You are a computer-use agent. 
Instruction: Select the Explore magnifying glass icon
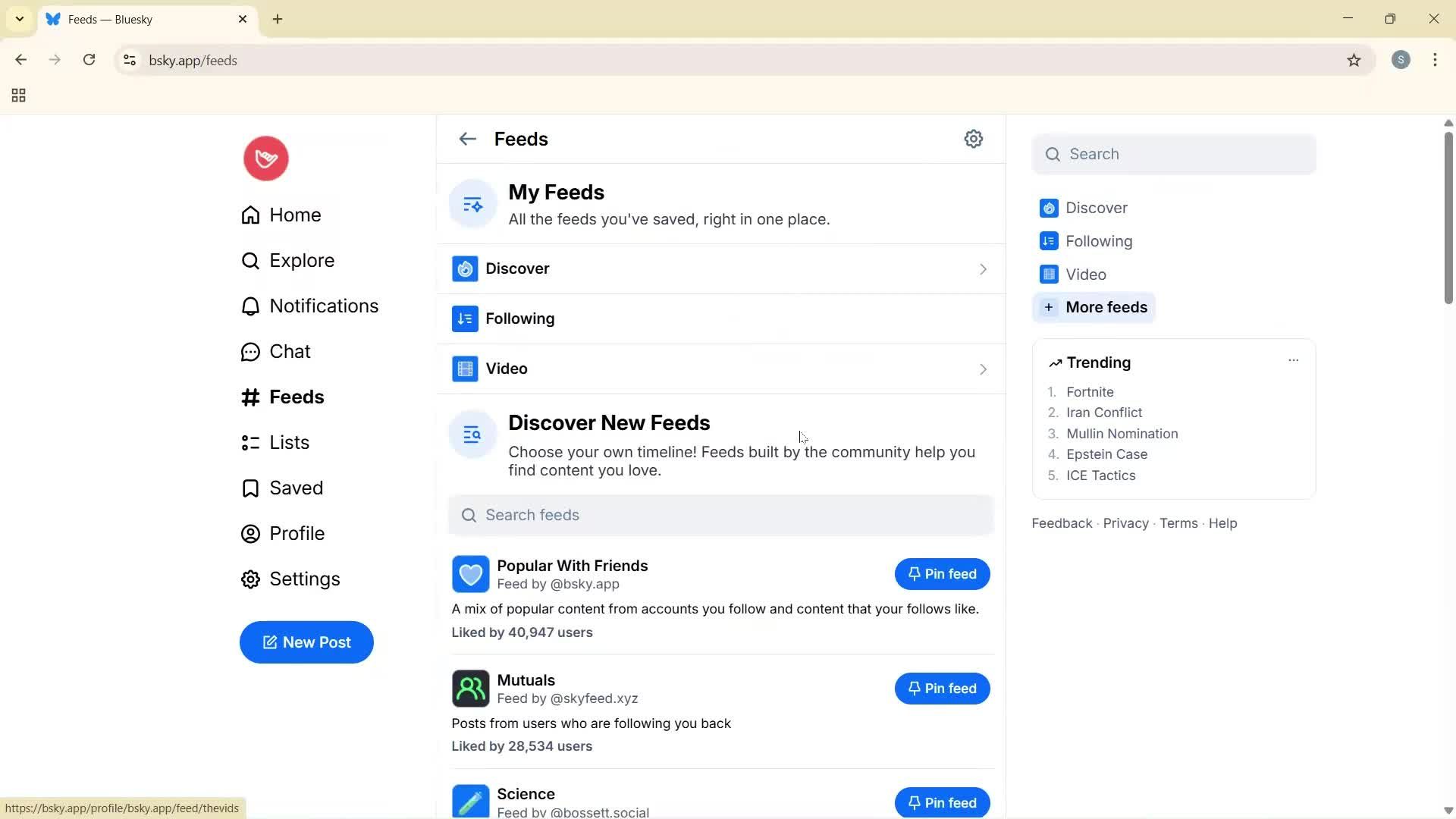[250, 260]
